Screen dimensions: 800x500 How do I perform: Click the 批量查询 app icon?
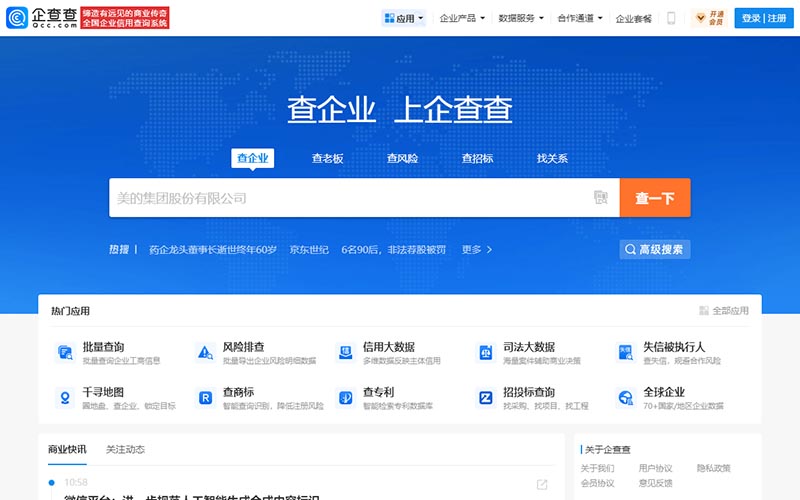coord(65,353)
